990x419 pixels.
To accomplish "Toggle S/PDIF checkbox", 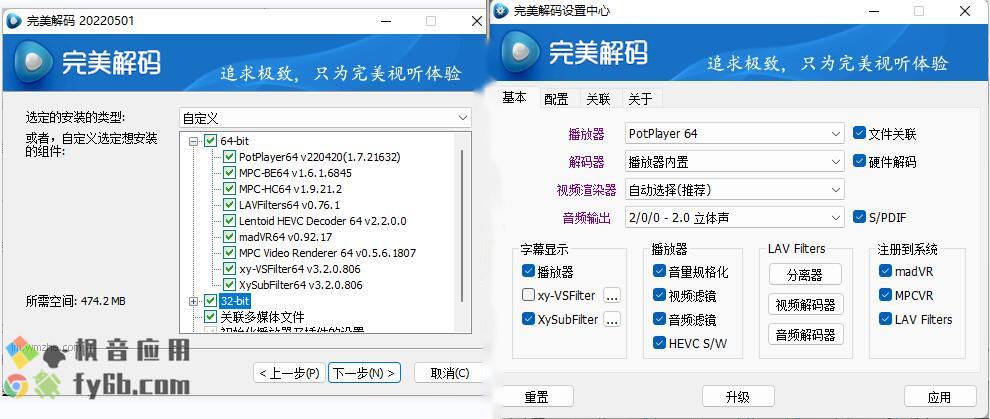I will coord(859,217).
